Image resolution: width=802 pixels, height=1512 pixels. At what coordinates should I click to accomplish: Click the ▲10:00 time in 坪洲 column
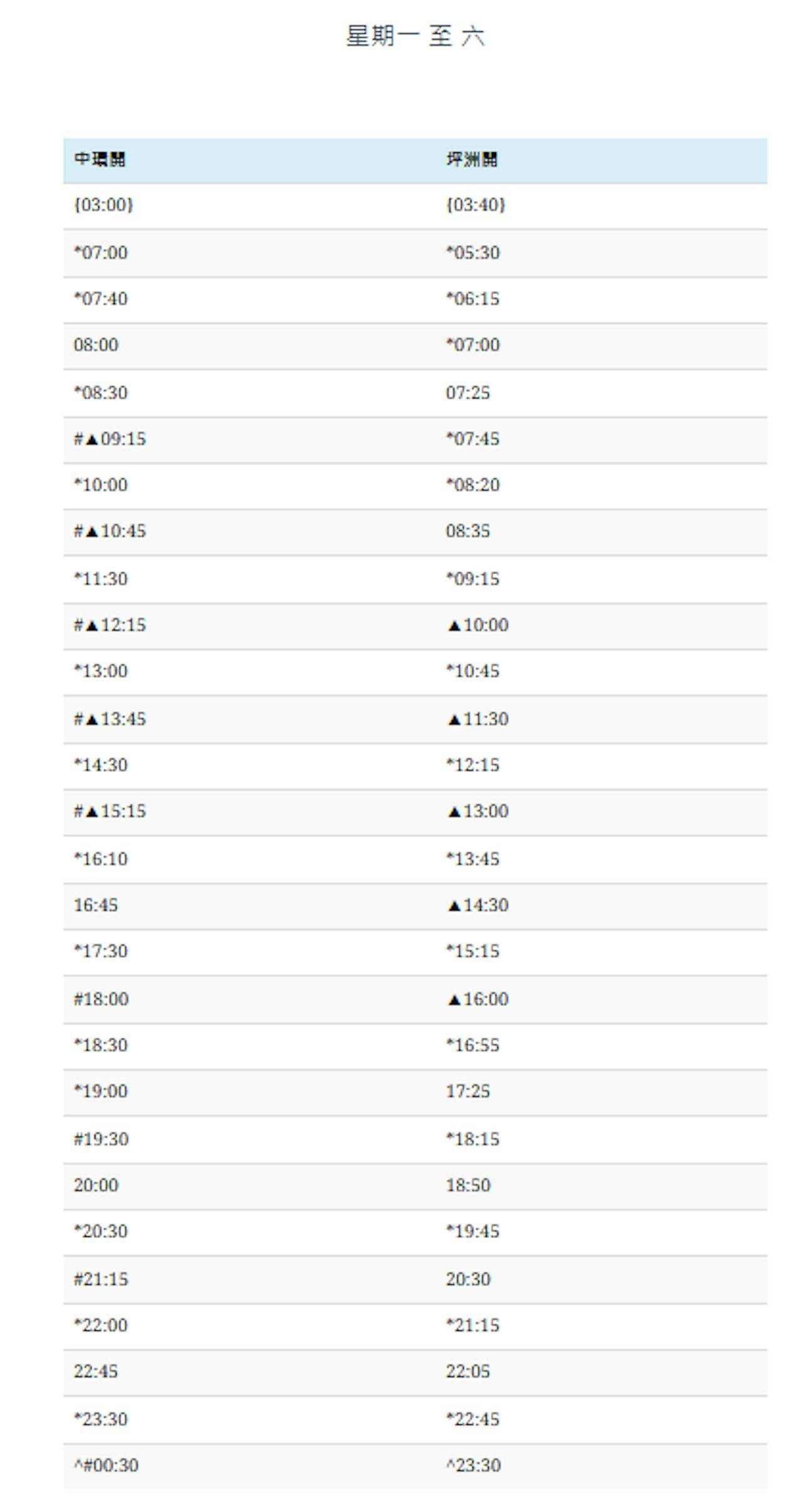477,625
